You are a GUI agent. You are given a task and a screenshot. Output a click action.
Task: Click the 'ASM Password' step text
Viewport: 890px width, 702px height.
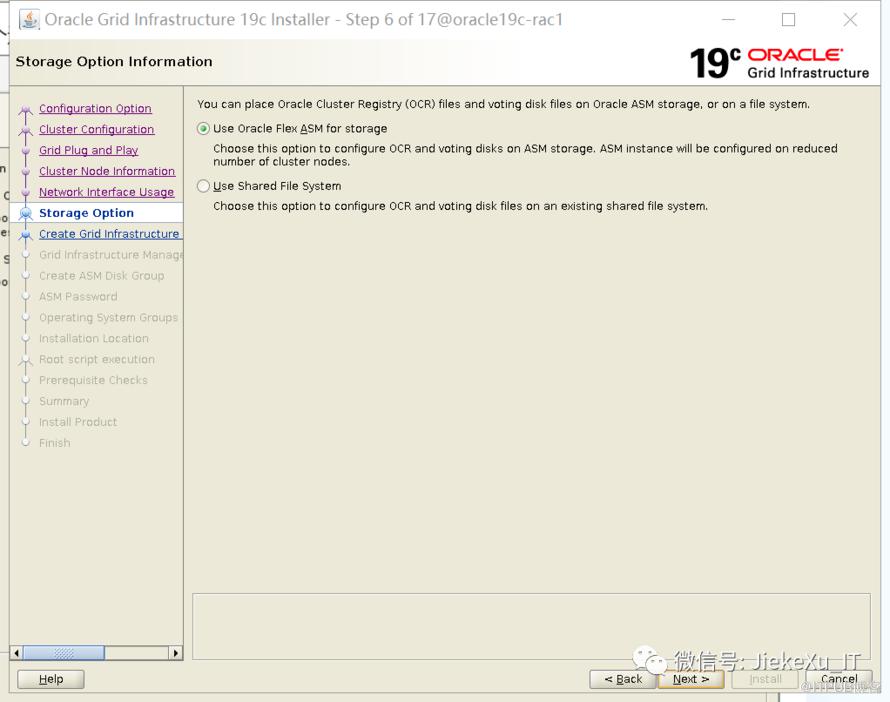[78, 297]
